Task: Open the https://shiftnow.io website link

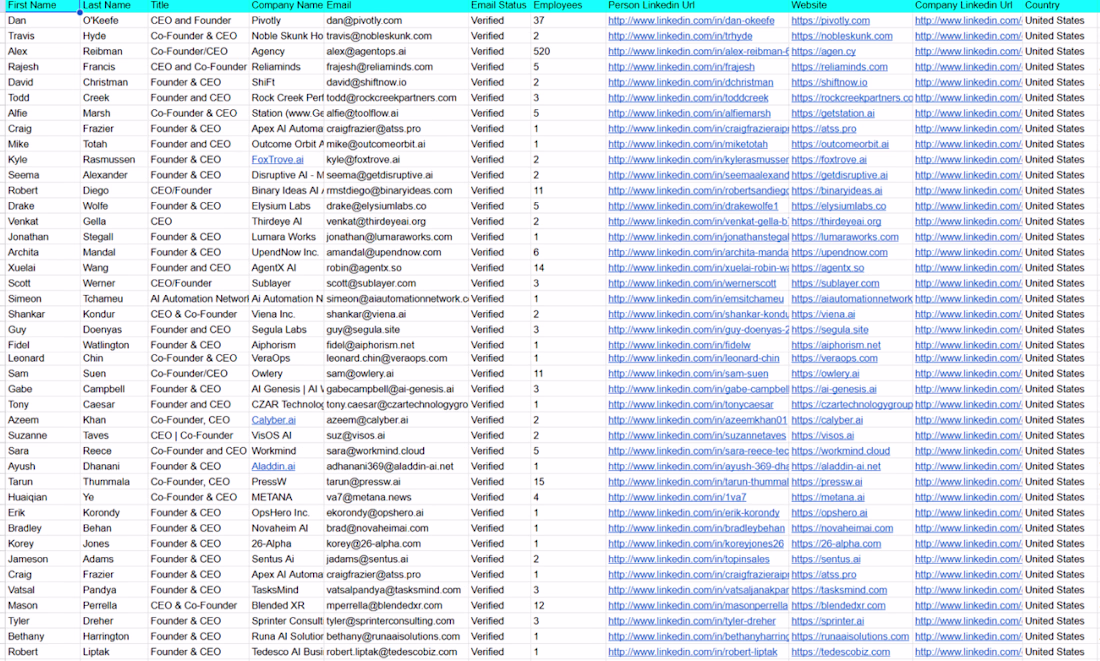Action: point(829,82)
